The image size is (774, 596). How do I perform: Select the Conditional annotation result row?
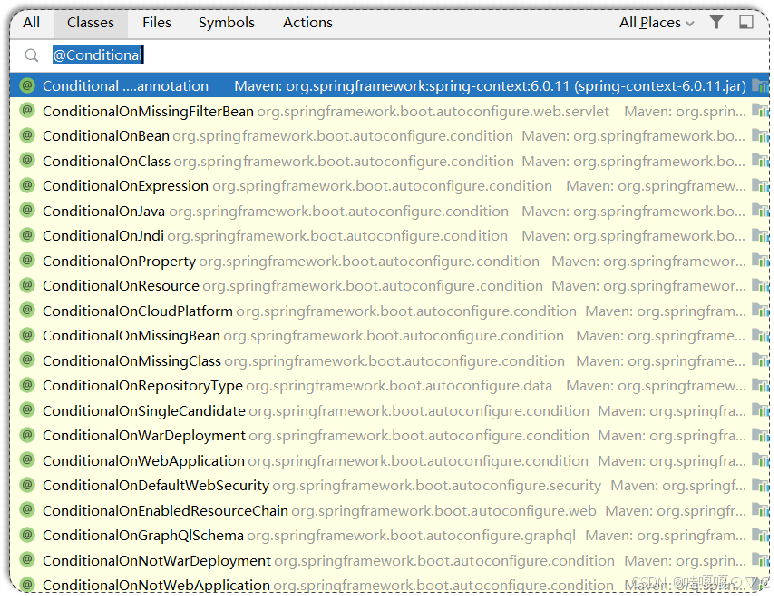click(389, 86)
